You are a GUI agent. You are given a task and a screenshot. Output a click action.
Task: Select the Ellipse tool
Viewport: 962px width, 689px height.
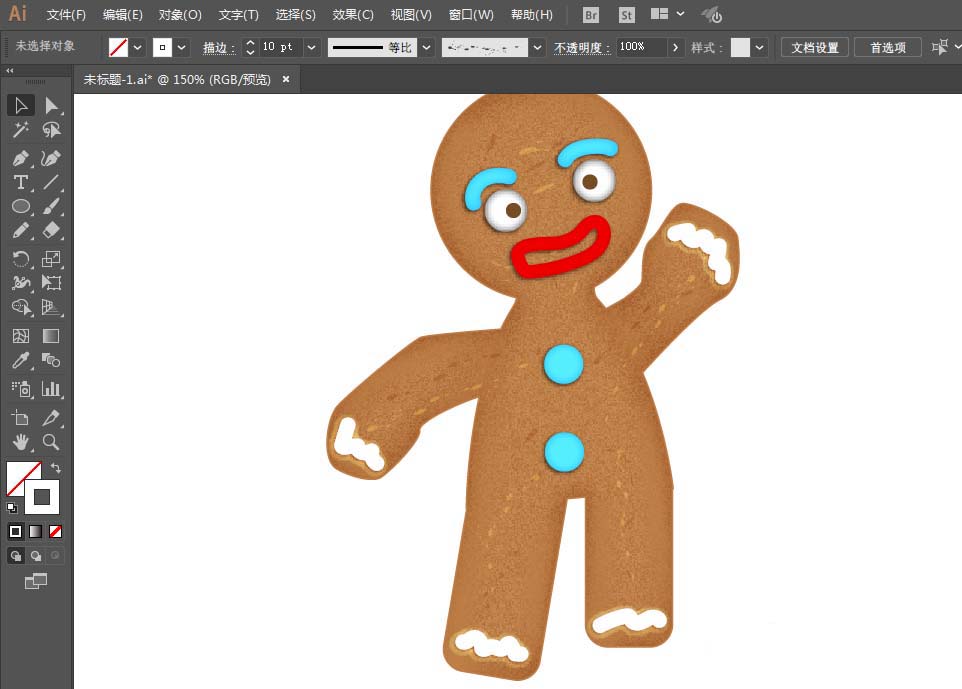coord(21,207)
